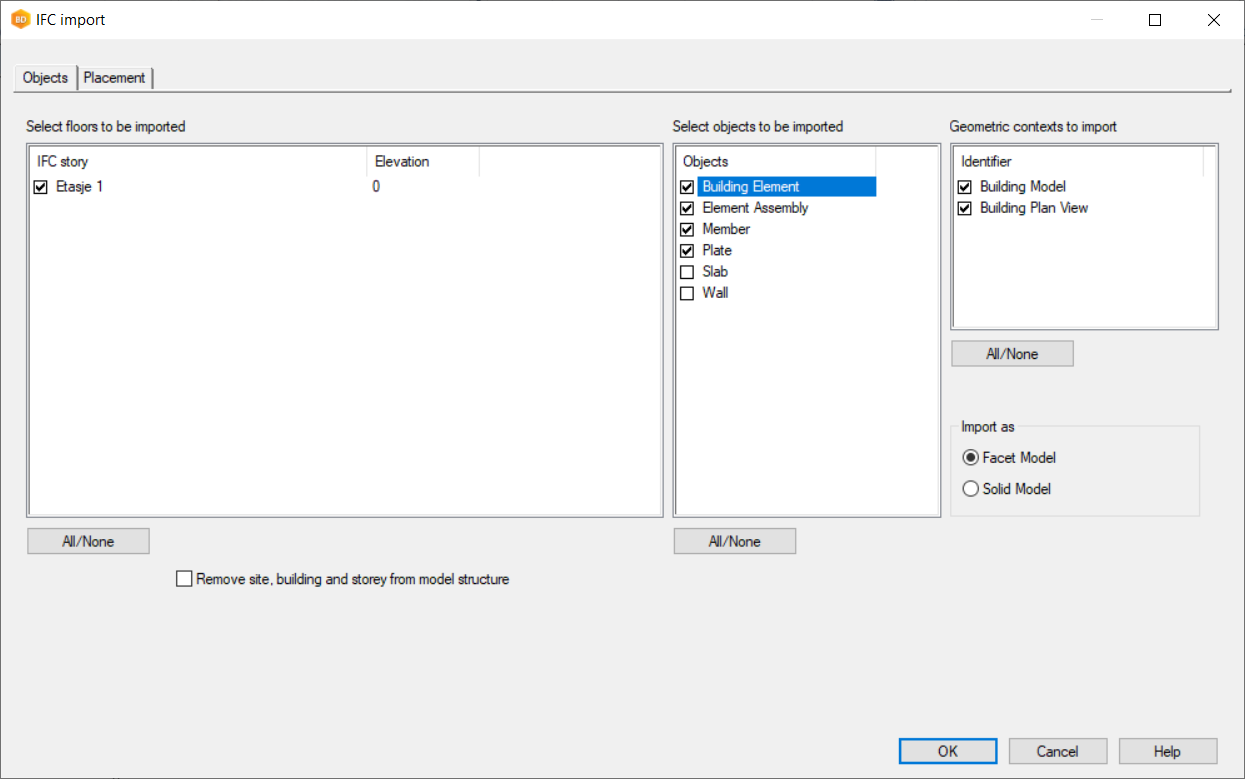Uncheck the Etasje 1 floor checkbox
This screenshot has width=1245, height=779.
point(41,187)
